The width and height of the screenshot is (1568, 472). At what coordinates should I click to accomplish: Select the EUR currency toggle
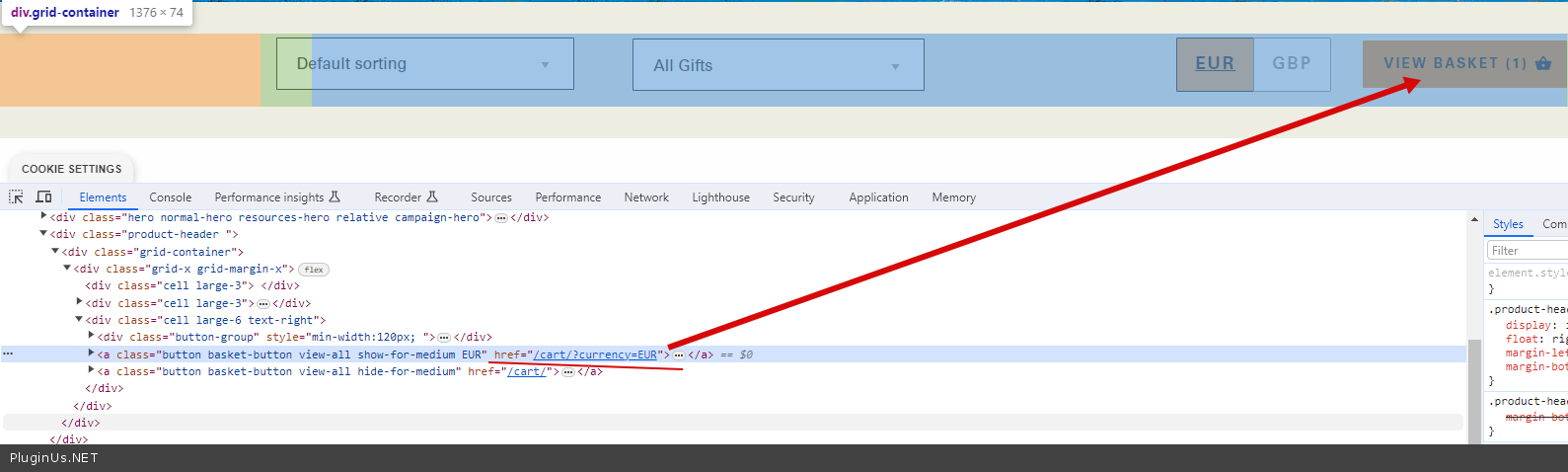coord(1215,64)
